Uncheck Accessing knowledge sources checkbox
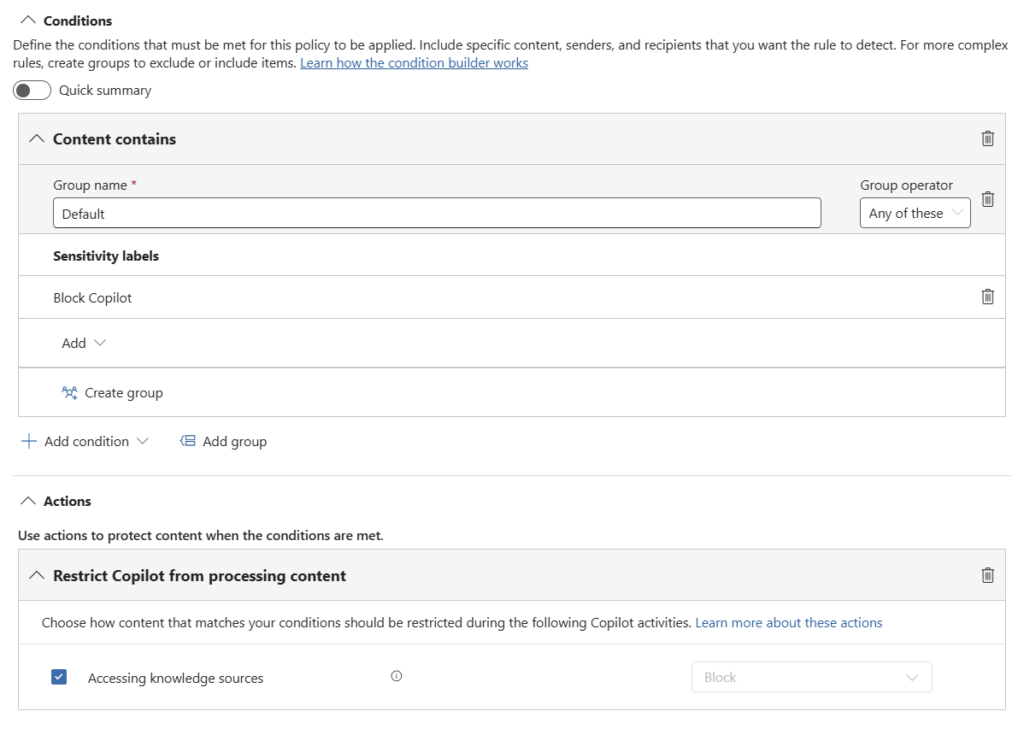The height and width of the screenshot is (729, 1024). (59, 677)
